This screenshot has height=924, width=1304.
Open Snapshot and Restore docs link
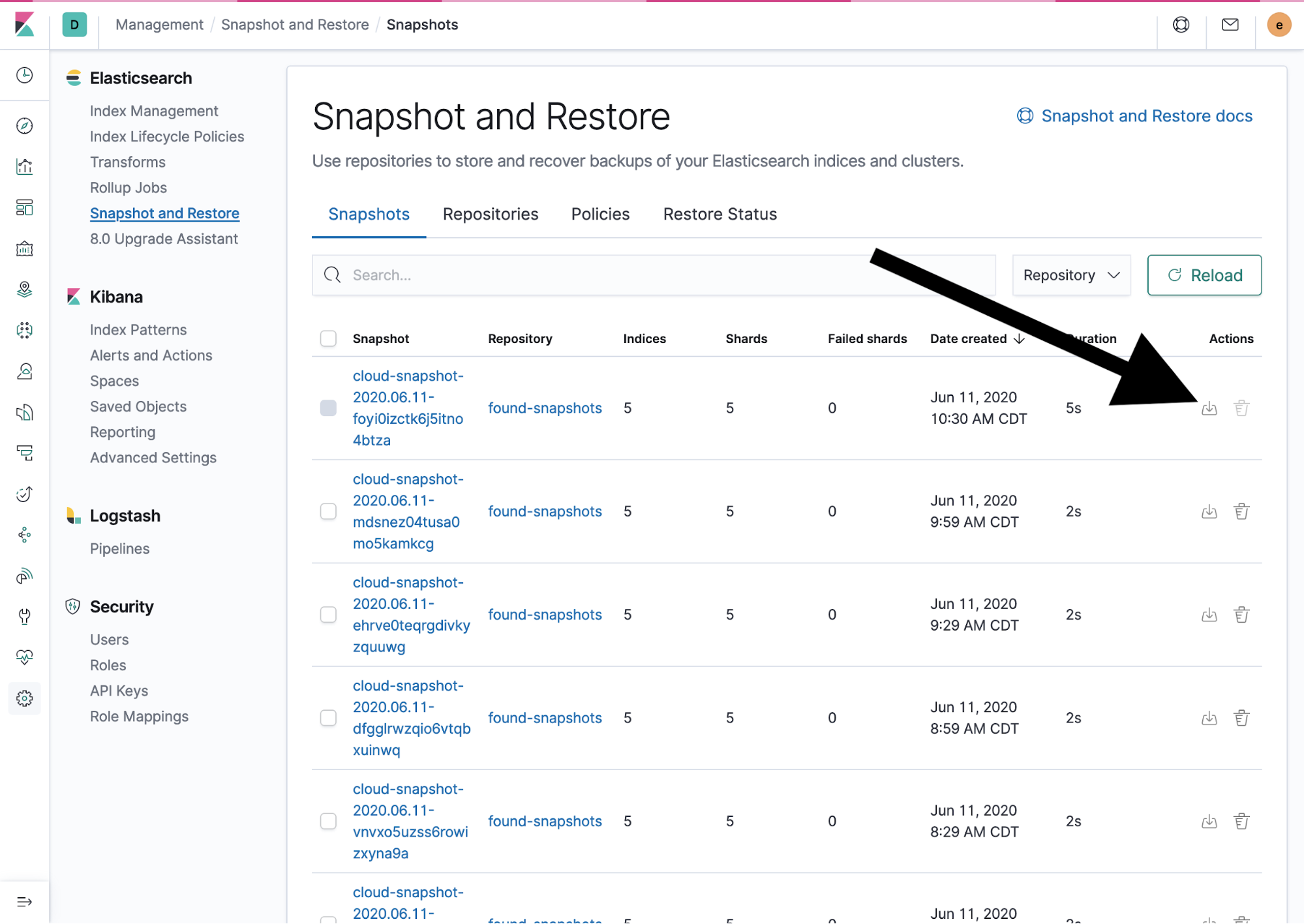tap(1134, 116)
